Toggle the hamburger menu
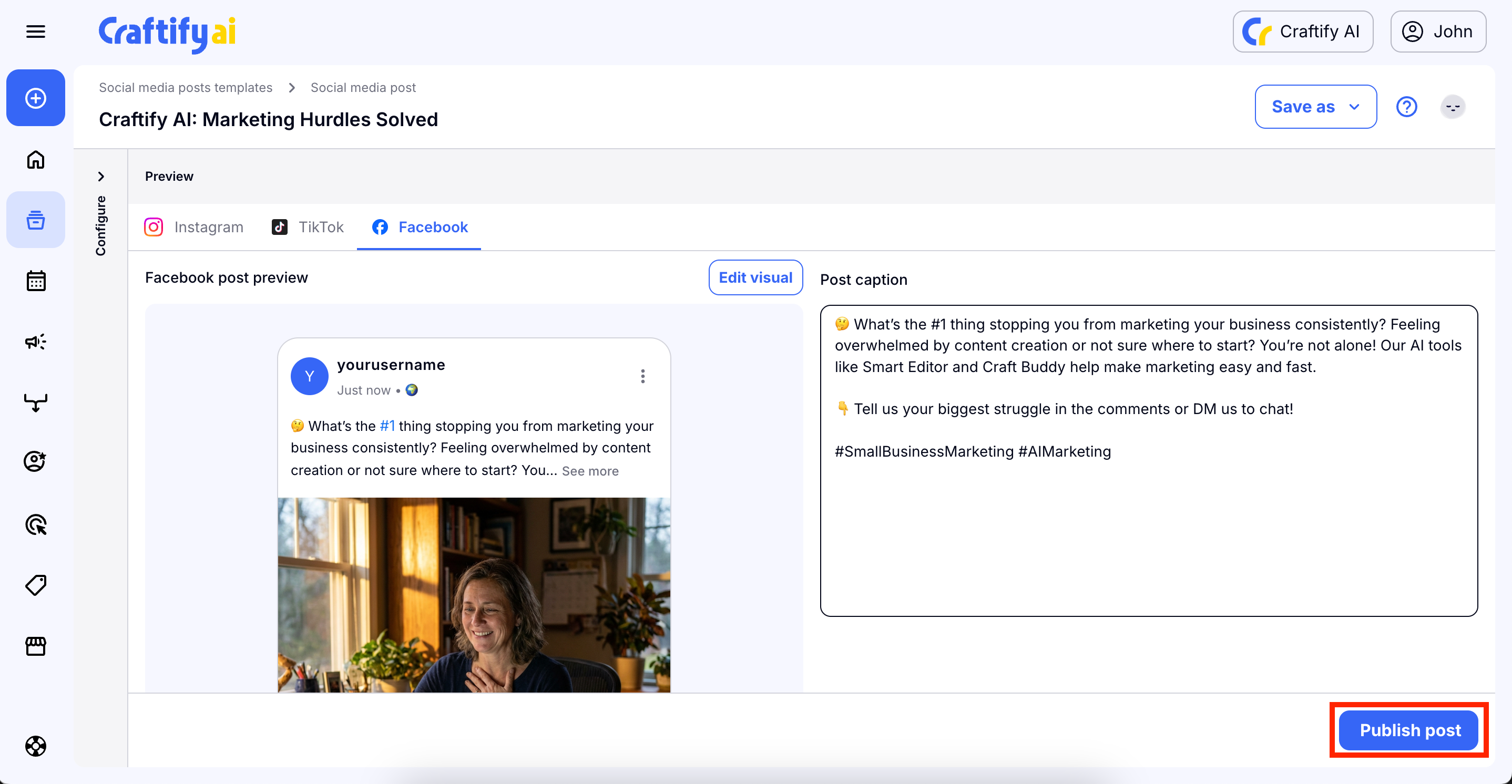The width and height of the screenshot is (1512, 784). [35, 32]
